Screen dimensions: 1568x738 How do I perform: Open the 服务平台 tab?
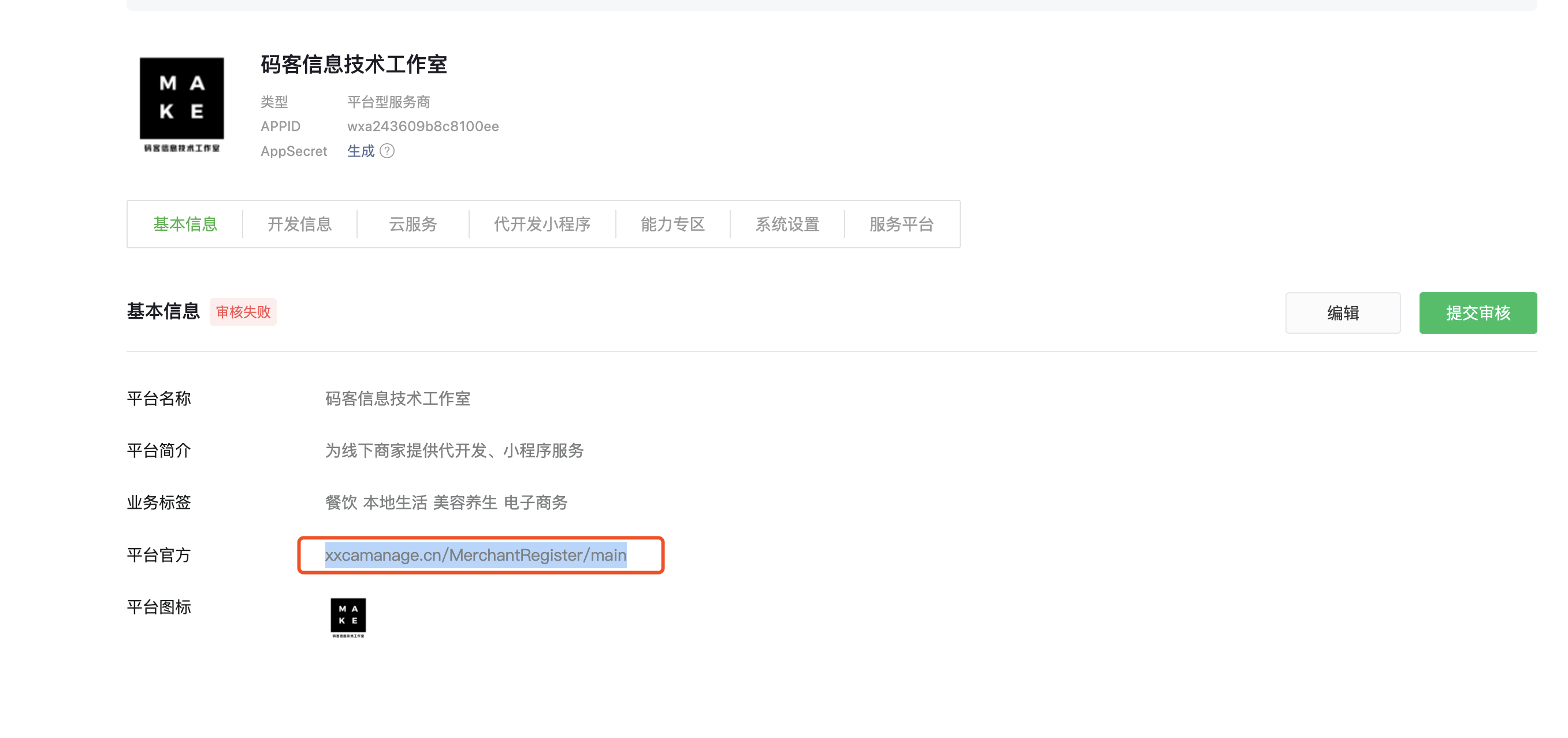[x=901, y=224]
